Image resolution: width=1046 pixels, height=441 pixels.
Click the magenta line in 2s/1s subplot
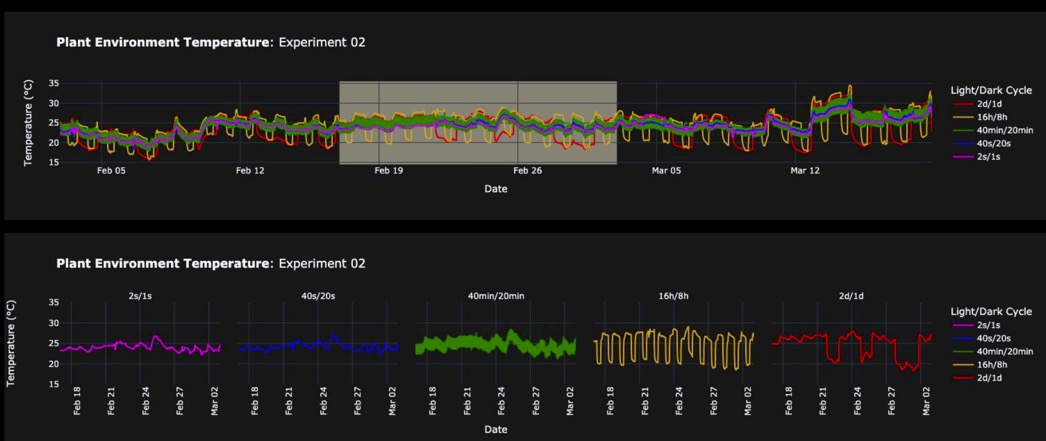click(140, 346)
